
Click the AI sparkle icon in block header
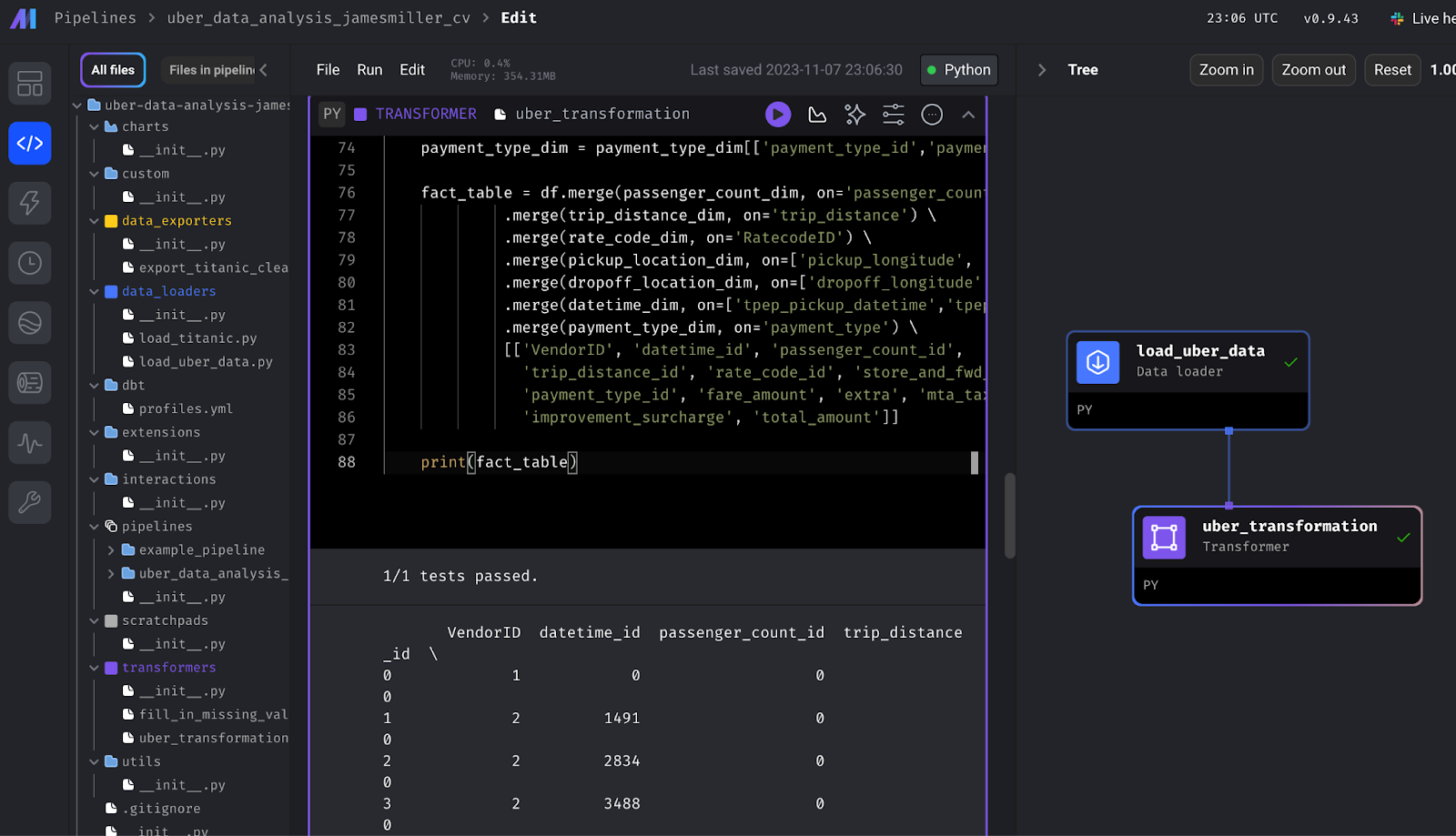[x=854, y=115]
